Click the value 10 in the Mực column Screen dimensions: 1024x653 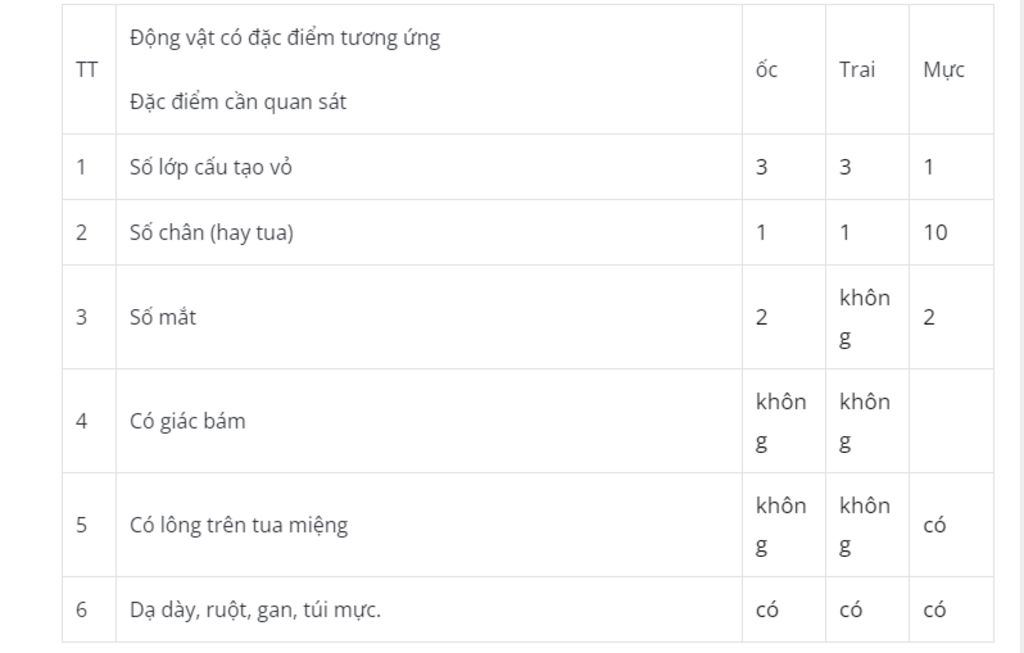tap(935, 232)
